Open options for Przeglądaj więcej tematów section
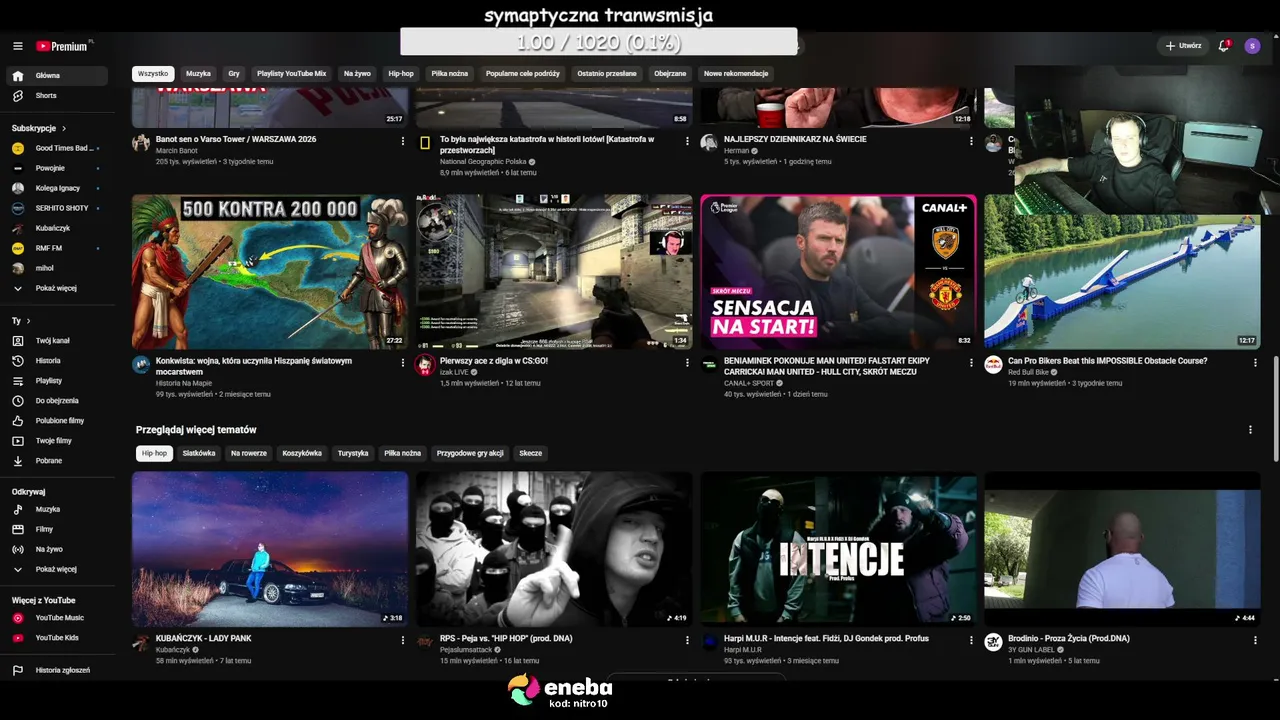This screenshot has height=720, width=1280. (1250, 430)
